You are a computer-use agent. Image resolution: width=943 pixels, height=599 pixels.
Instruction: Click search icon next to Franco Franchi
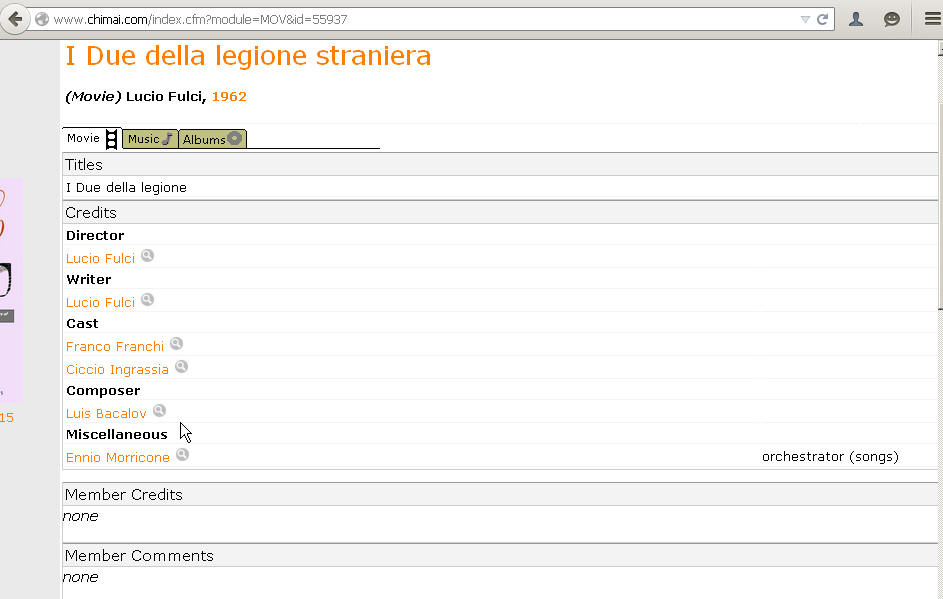click(176, 343)
